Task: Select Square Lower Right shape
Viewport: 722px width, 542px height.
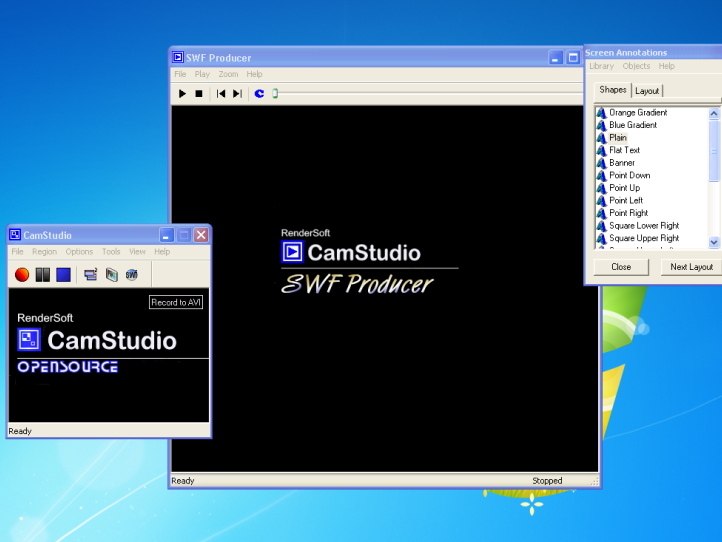Action: pos(644,225)
